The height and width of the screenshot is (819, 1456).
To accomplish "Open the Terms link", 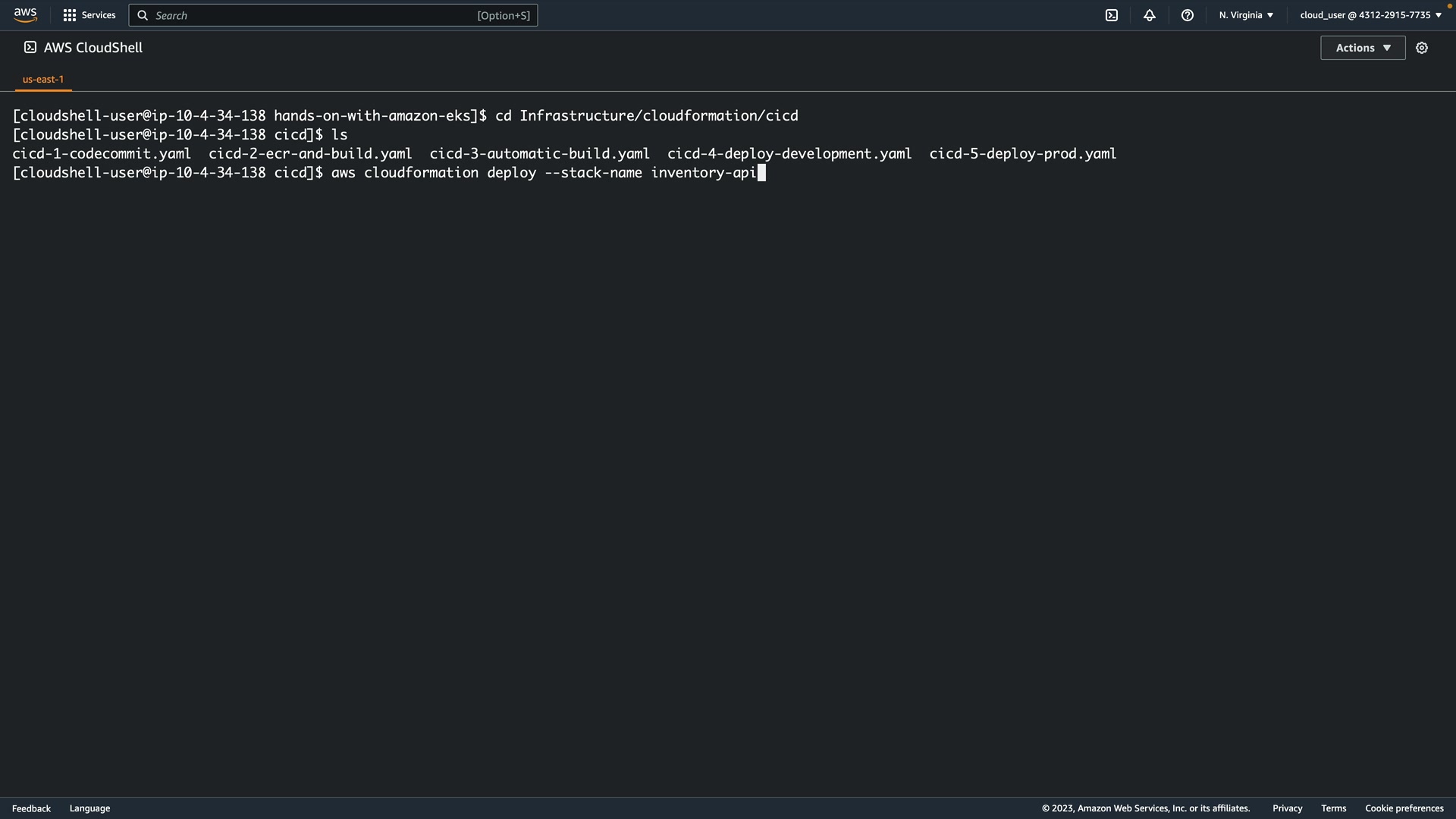I will pos(1333,808).
